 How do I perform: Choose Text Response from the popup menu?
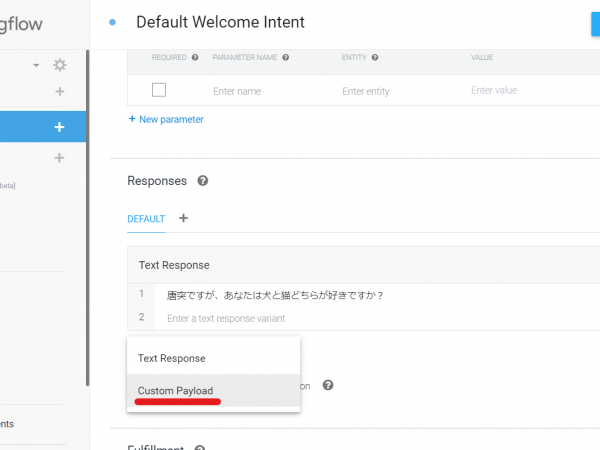[172, 358]
